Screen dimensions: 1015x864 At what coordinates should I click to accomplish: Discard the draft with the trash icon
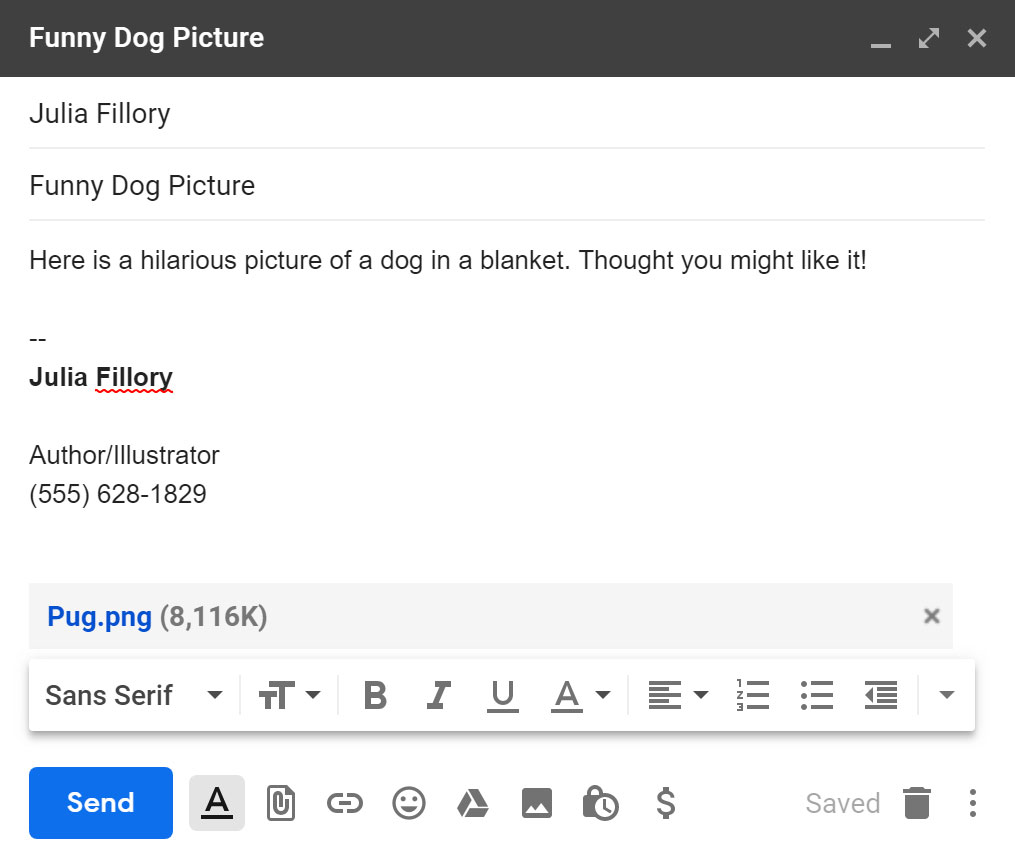point(917,803)
